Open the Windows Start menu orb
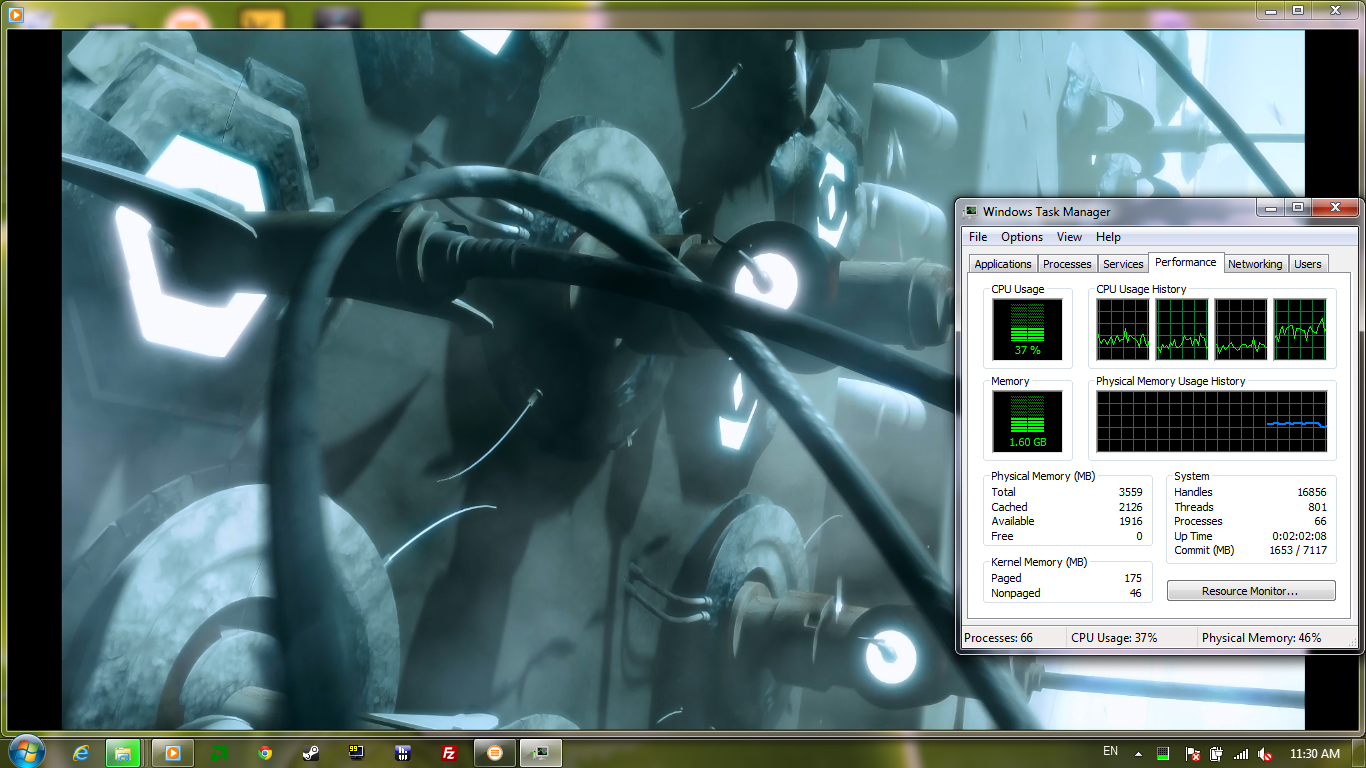 point(25,752)
